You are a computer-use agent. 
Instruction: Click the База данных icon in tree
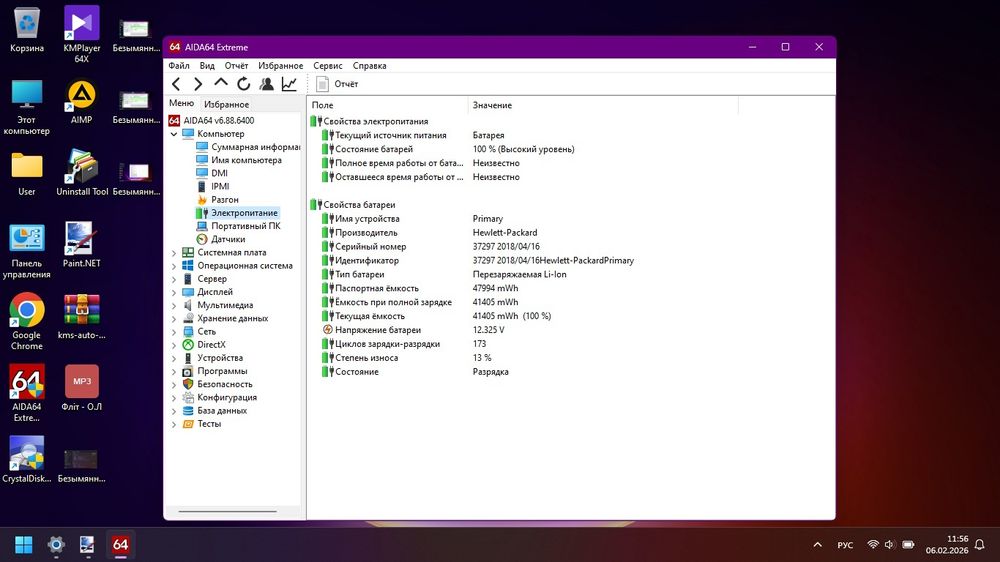coord(188,411)
